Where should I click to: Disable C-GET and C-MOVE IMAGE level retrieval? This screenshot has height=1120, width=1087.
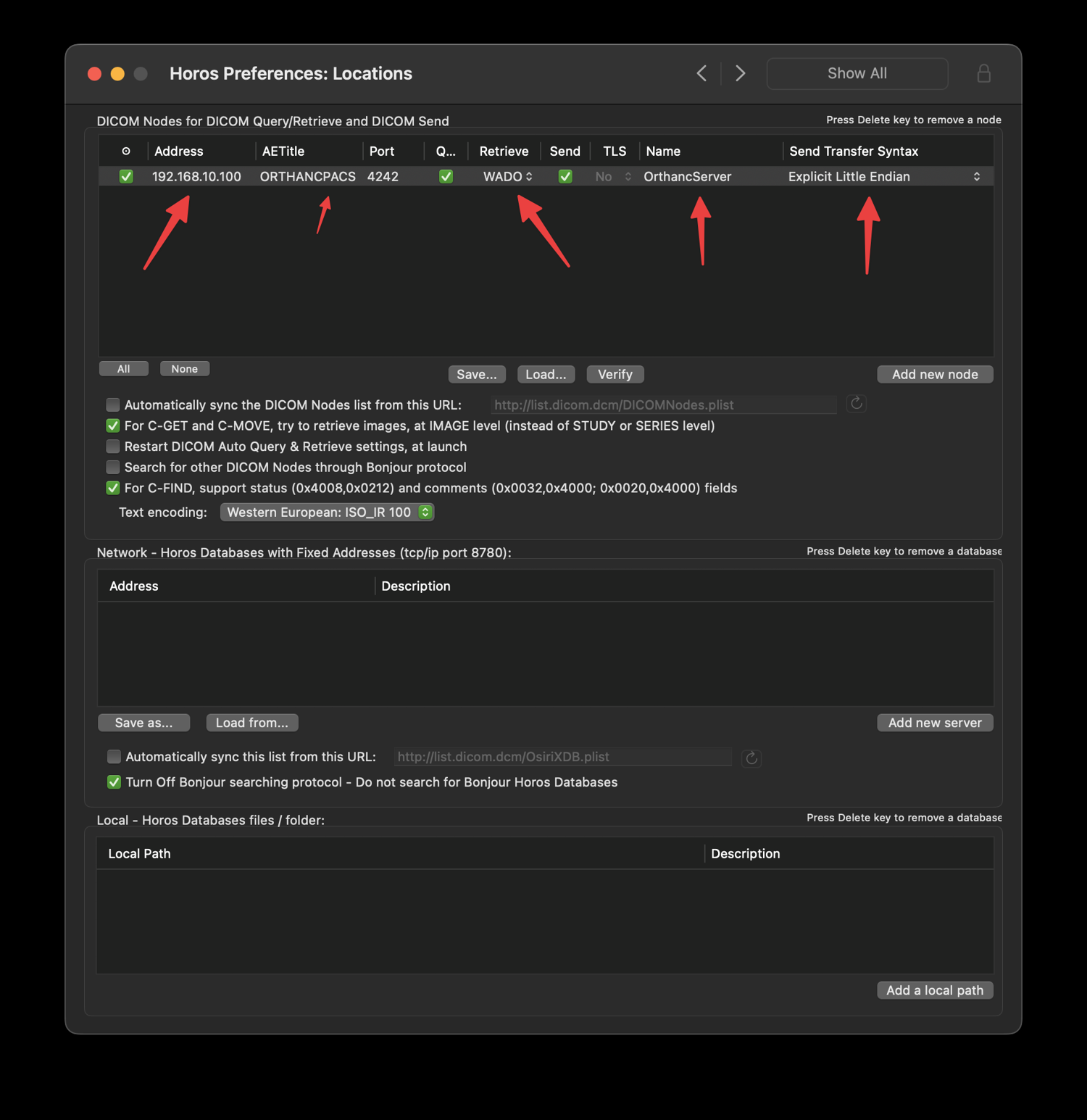tap(113, 426)
